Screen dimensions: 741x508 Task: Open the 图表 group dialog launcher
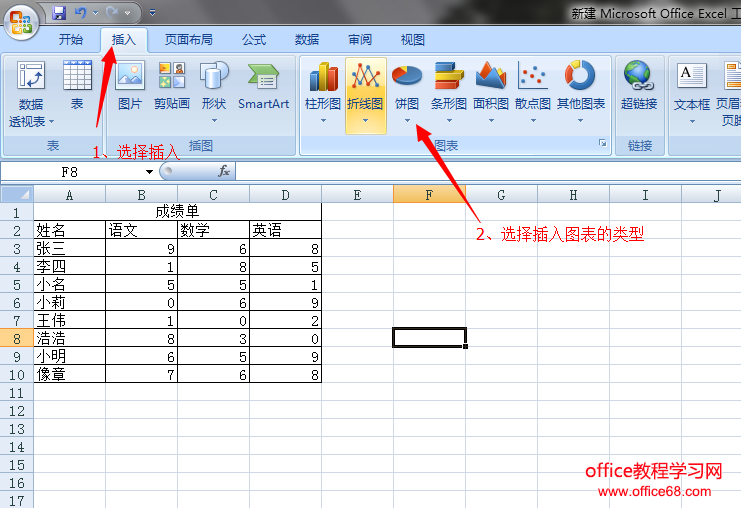pyautogui.click(x=602, y=143)
